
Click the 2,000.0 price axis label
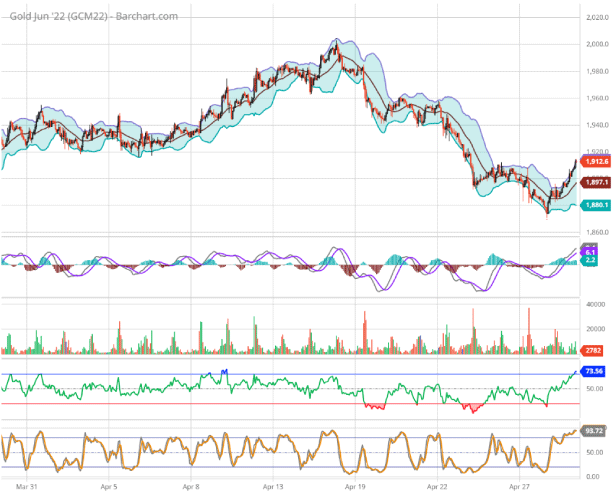(598, 44)
